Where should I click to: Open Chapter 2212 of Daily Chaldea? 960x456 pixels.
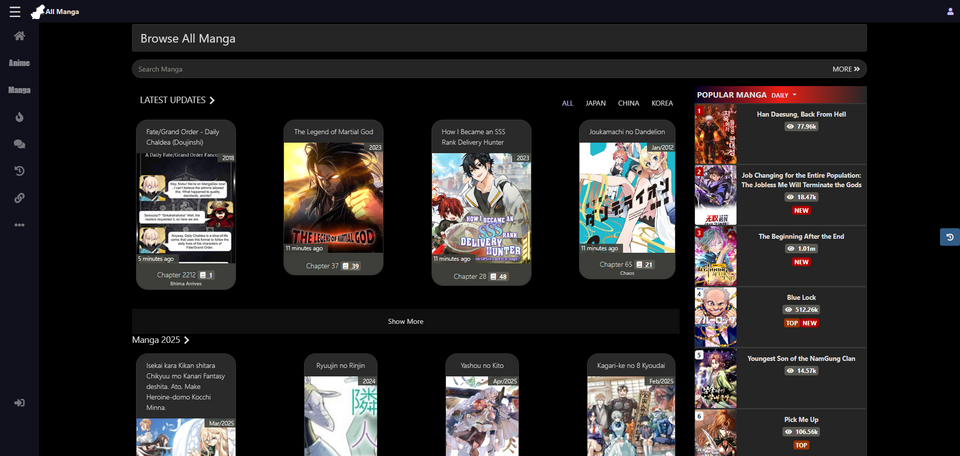176,275
